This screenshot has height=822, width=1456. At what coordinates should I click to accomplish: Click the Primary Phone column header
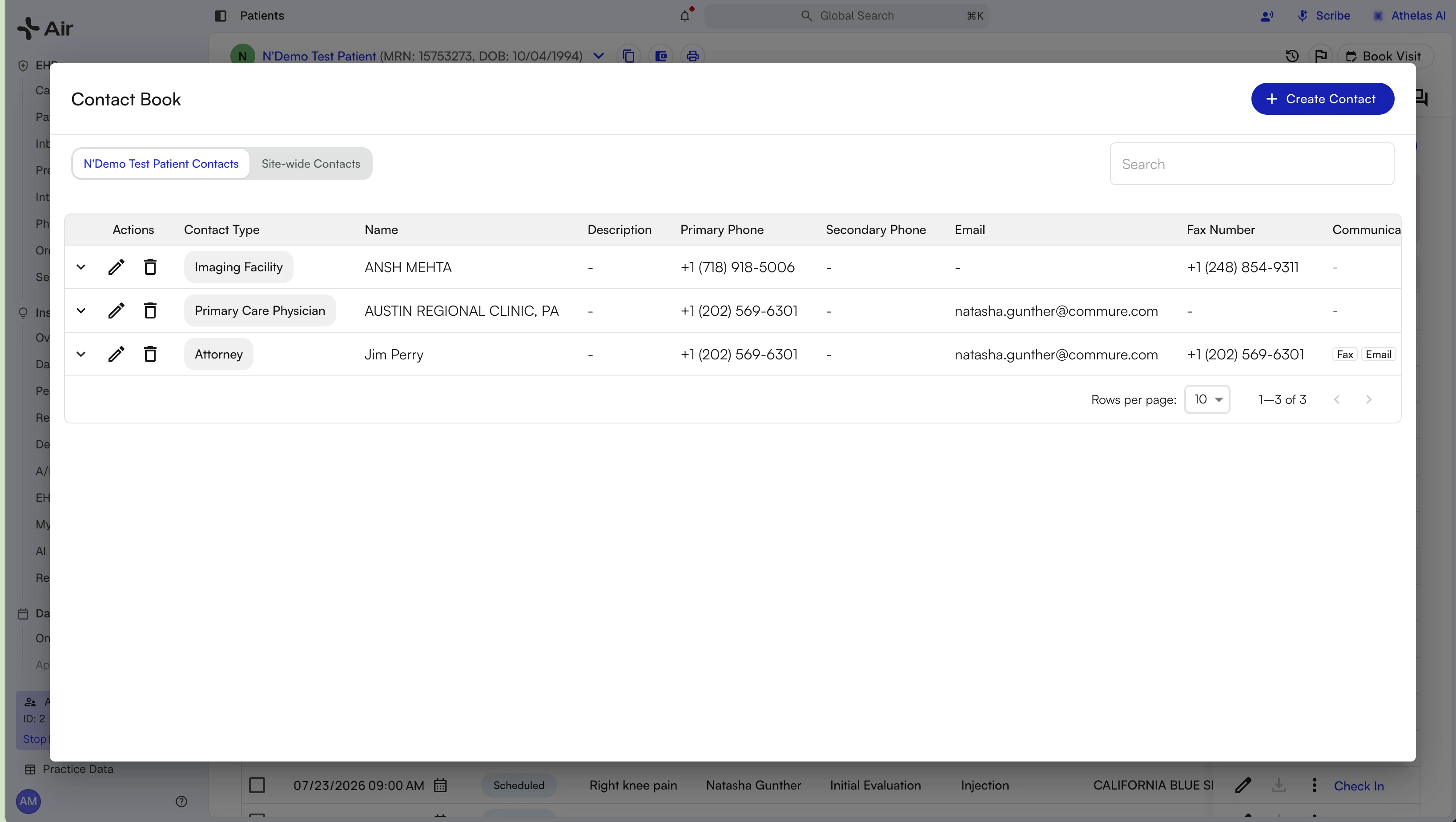point(722,230)
